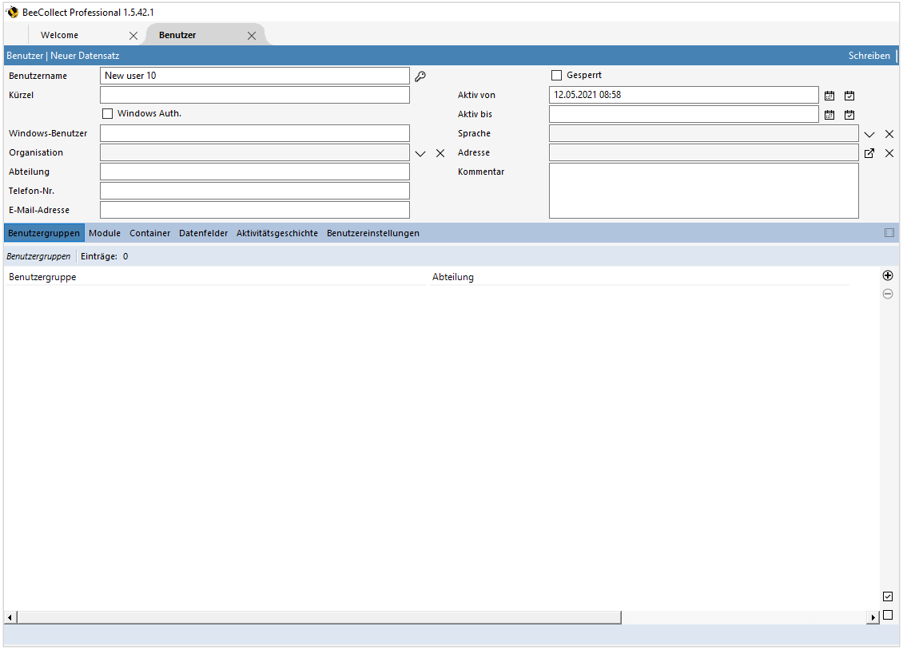Image resolution: width=906 pixels, height=651 pixels.
Task: Click the horizontal scrollbar right arrow
Action: point(873,618)
